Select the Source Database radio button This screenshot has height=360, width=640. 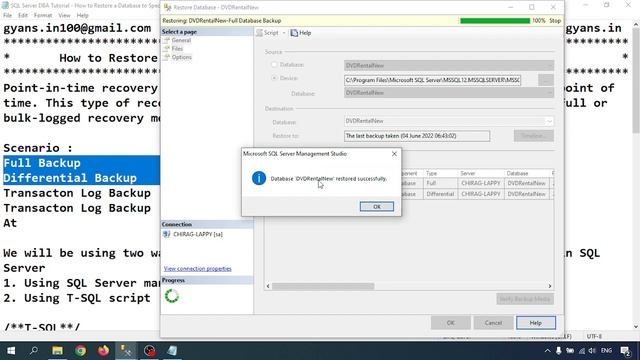coord(274,64)
